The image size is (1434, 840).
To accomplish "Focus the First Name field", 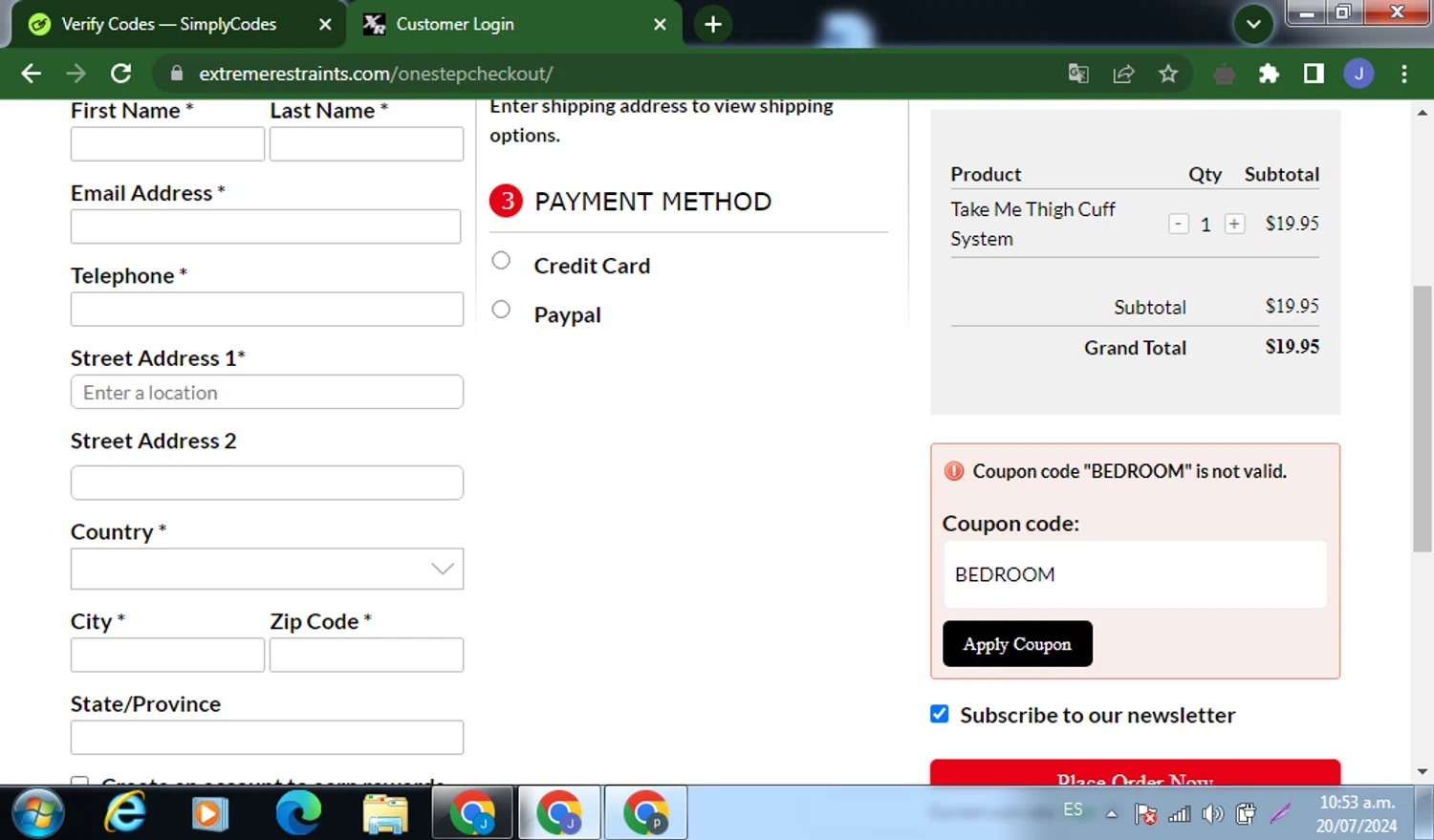I will (x=167, y=144).
